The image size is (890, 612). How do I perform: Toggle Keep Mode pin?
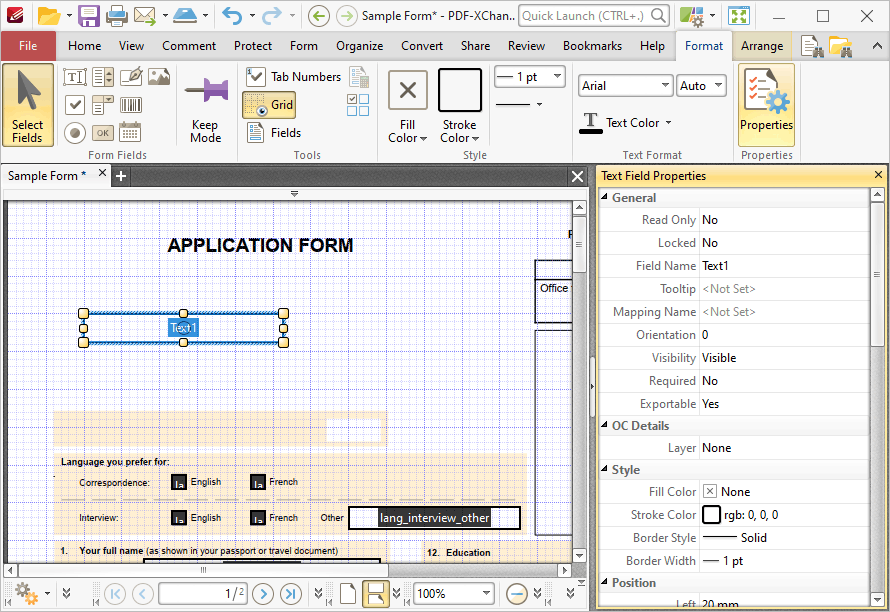coord(205,106)
